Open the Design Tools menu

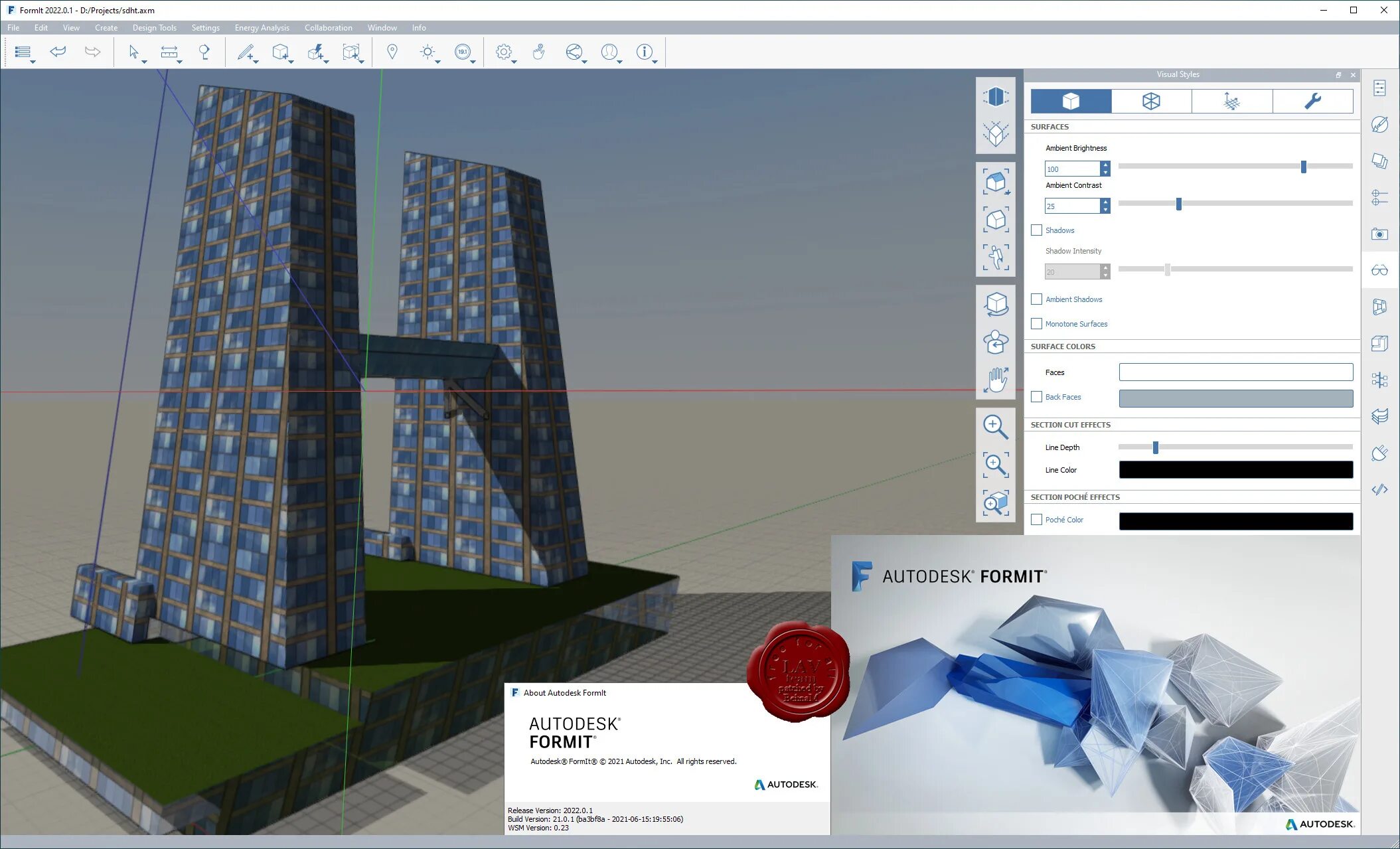tap(154, 28)
